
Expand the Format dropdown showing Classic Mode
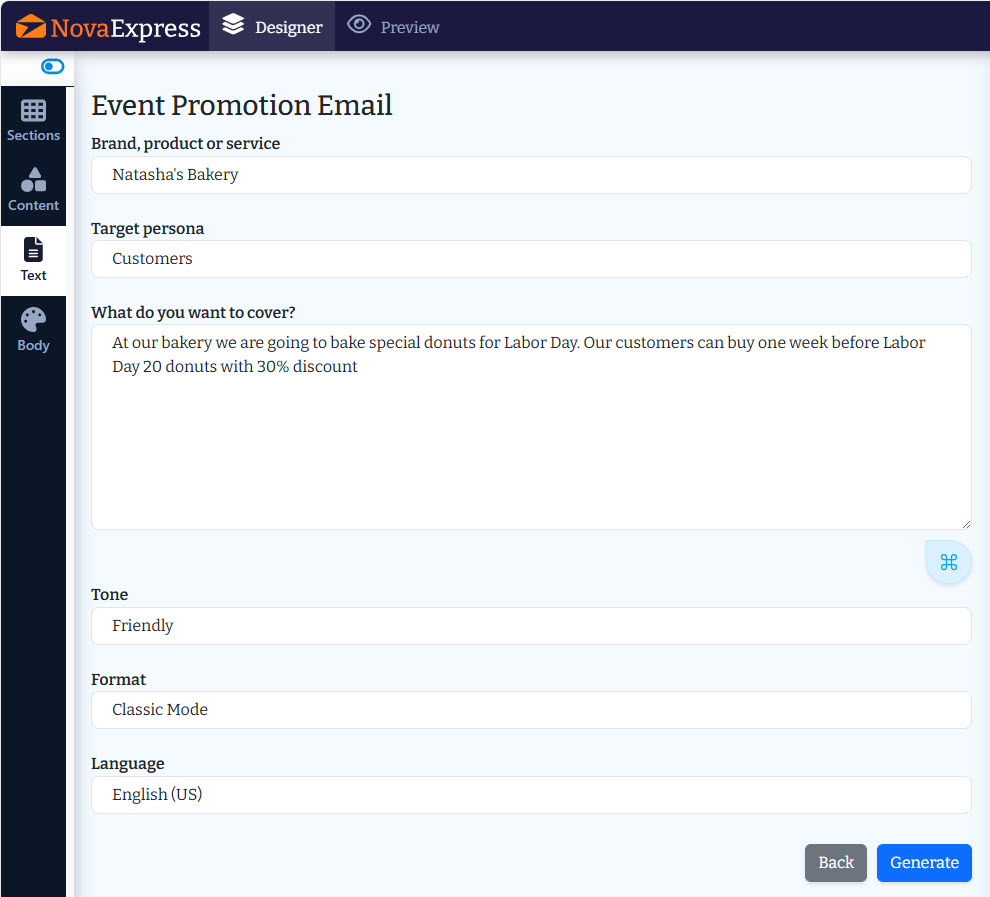pyautogui.click(x=531, y=710)
